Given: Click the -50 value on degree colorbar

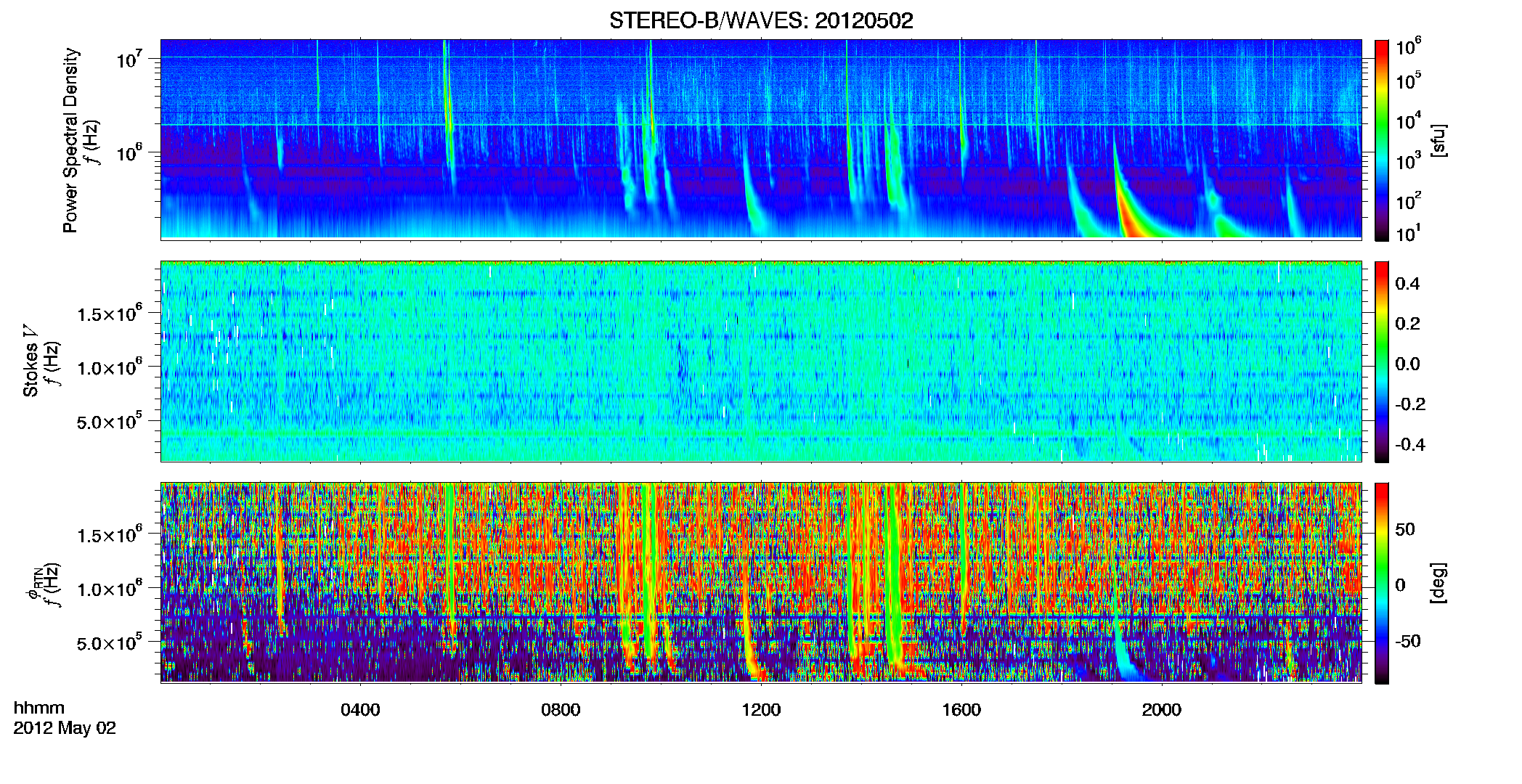Looking at the screenshot, I should tap(1407, 642).
